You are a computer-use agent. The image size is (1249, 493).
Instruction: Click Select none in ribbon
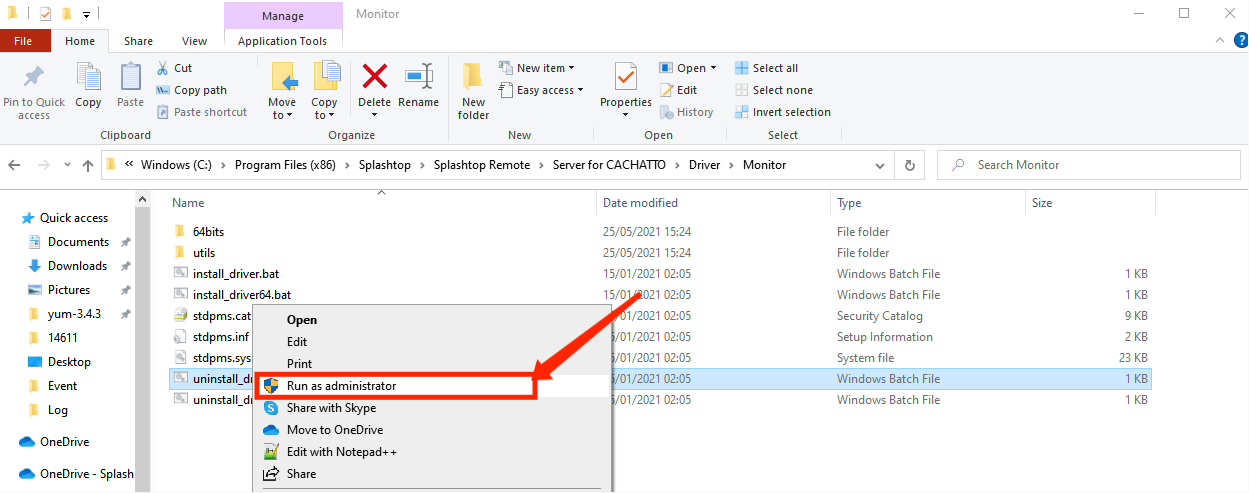[774, 90]
